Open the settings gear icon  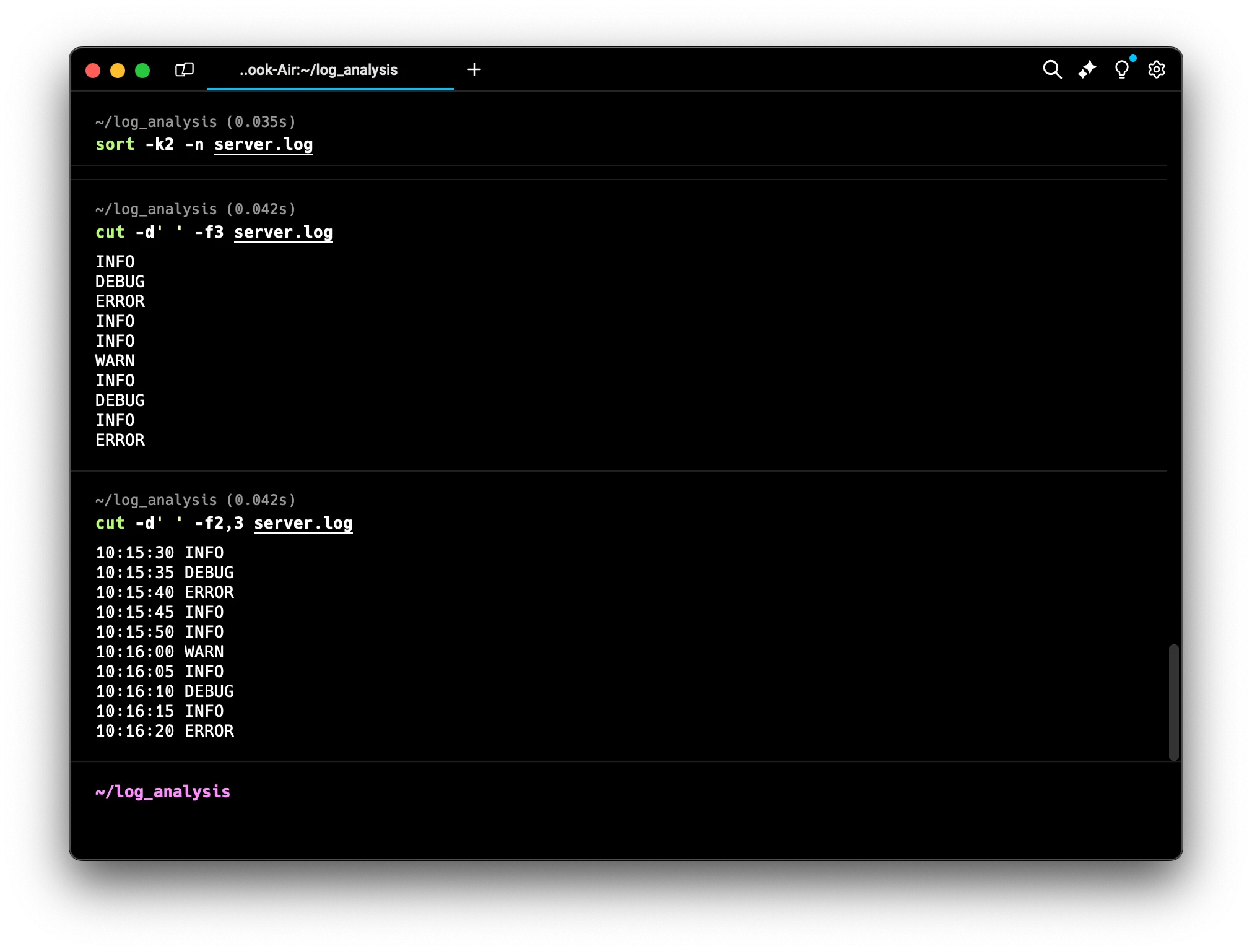1156,69
